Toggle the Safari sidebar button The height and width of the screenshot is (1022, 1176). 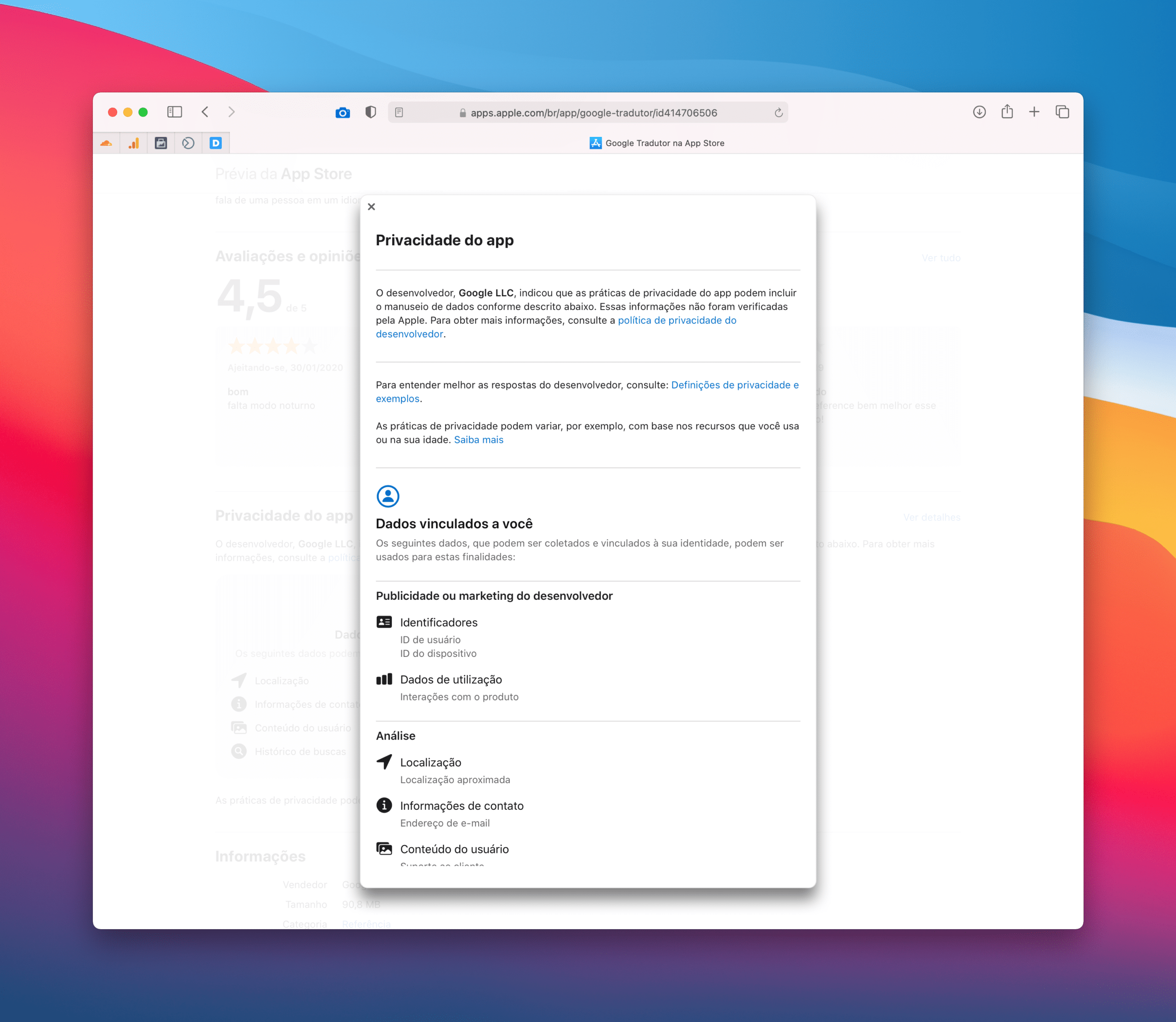[x=175, y=112]
